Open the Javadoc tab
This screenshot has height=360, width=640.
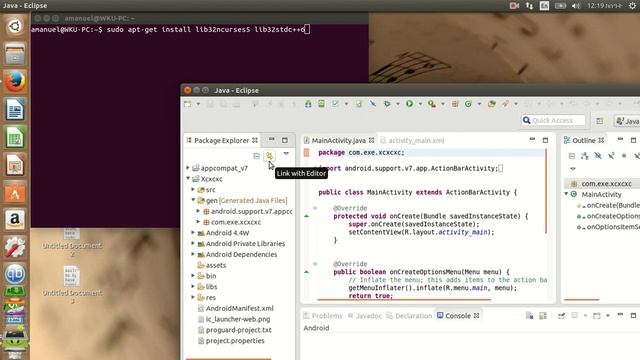click(x=364, y=316)
